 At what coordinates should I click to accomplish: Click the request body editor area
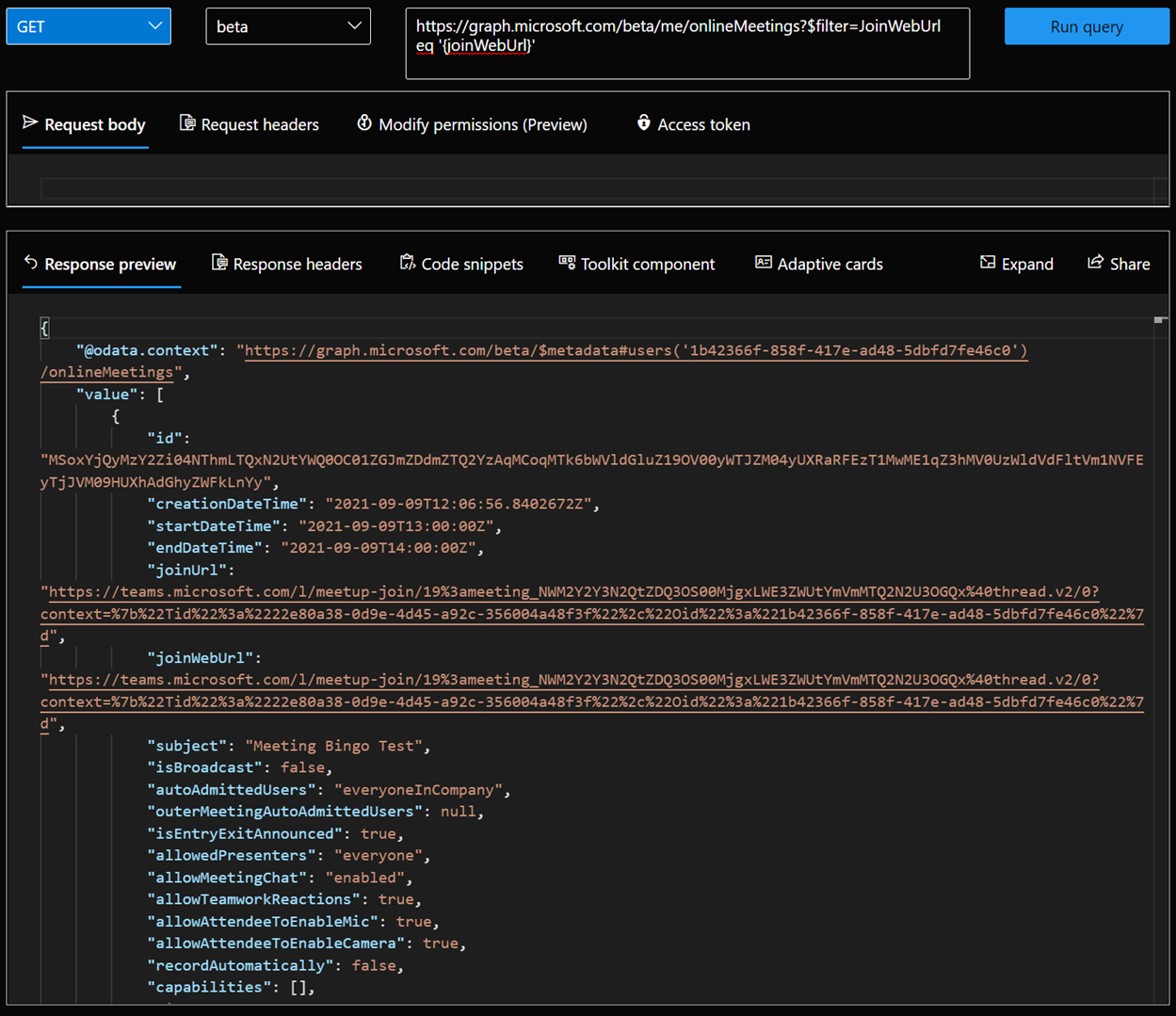pos(598,187)
